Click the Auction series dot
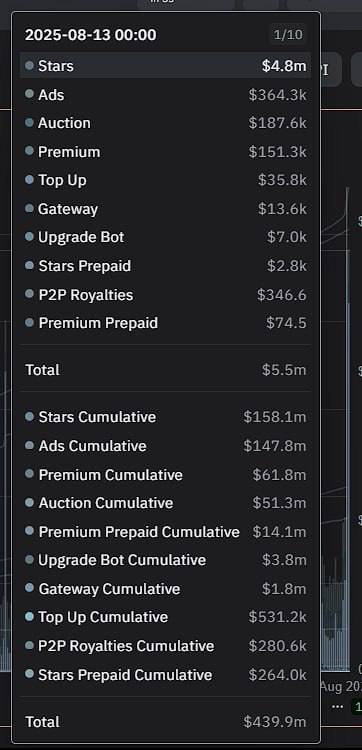Viewport: 362px width, 750px height. click(x=30, y=123)
